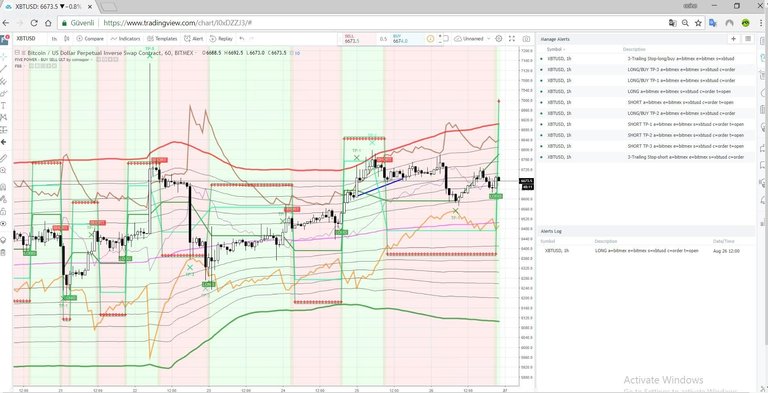Viewport: 768px width, 393px height.
Task: Click the Compare symbol button
Action: [x=90, y=39]
